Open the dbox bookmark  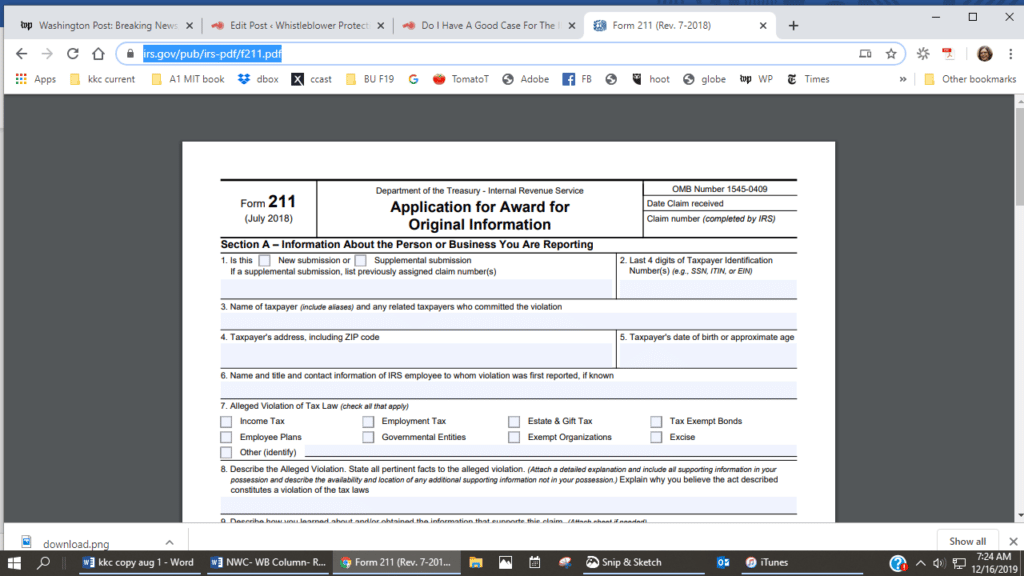263,78
